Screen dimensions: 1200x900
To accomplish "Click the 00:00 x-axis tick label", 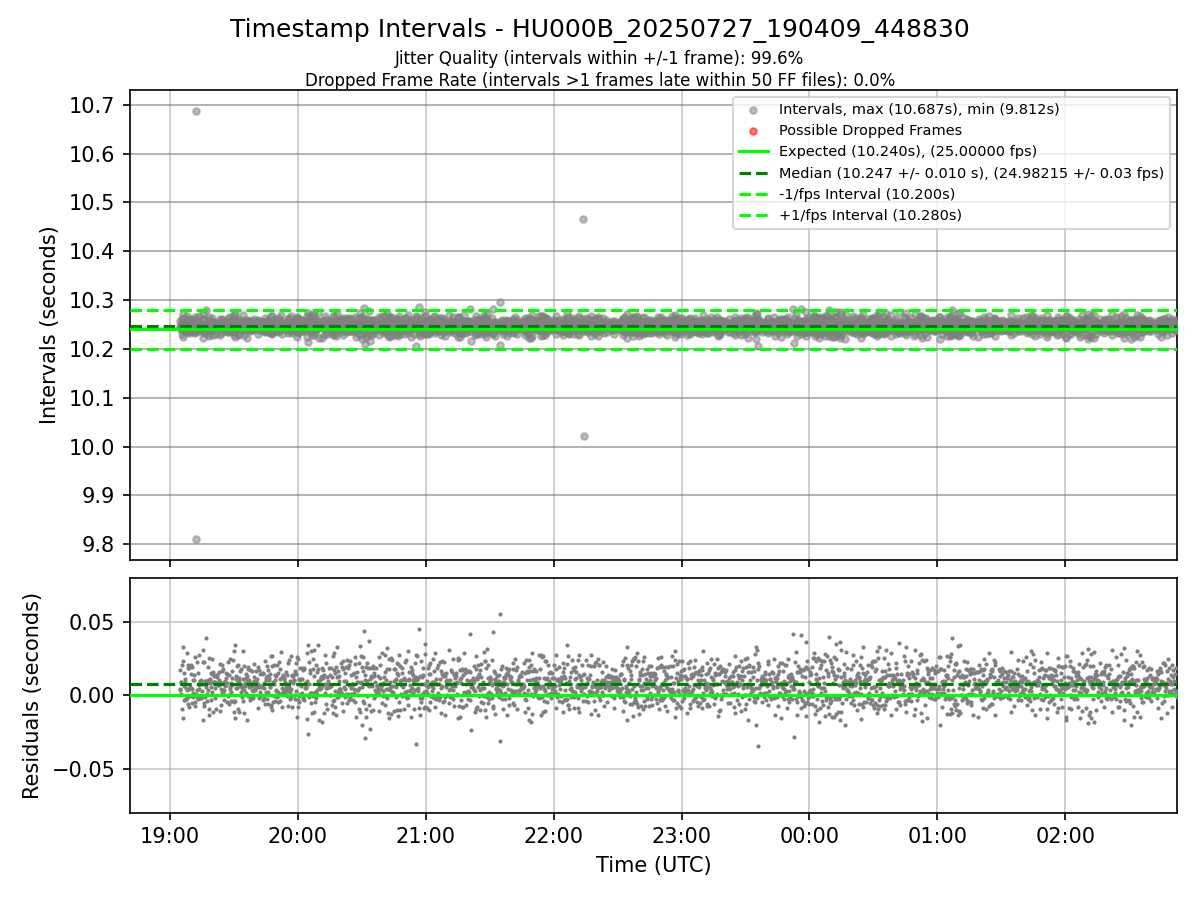I will [x=809, y=834].
